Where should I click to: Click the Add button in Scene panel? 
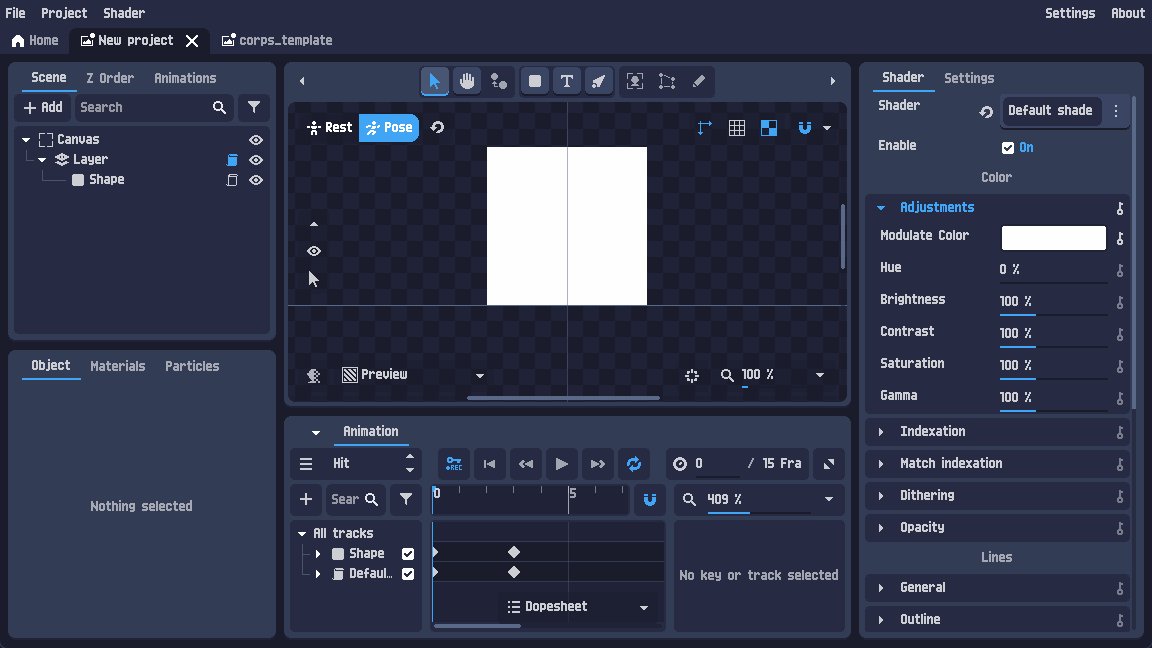[x=43, y=107]
